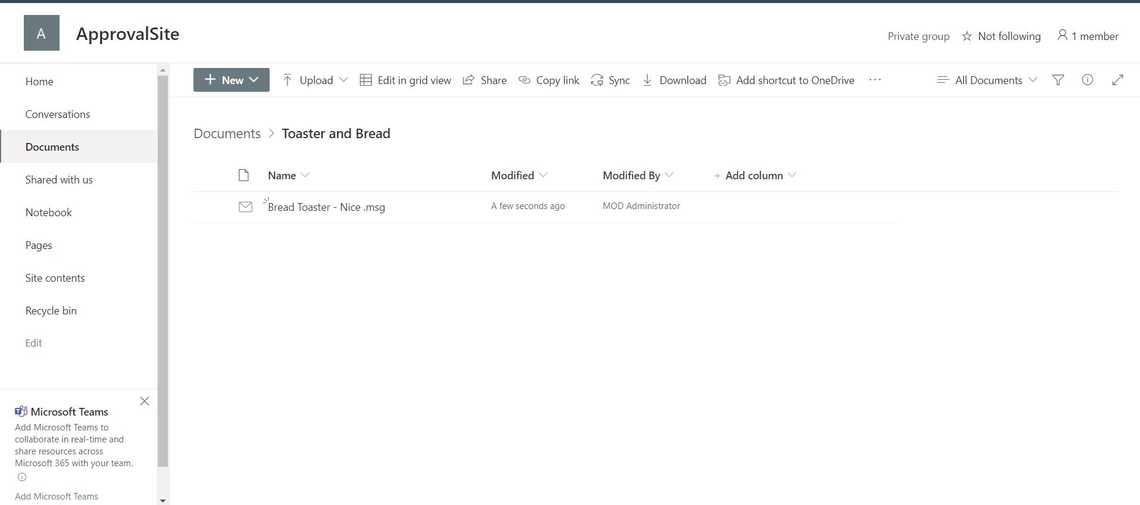Viewport: 1140px width, 505px height.
Task: Click Edit under the navigation list
Action: point(33,343)
